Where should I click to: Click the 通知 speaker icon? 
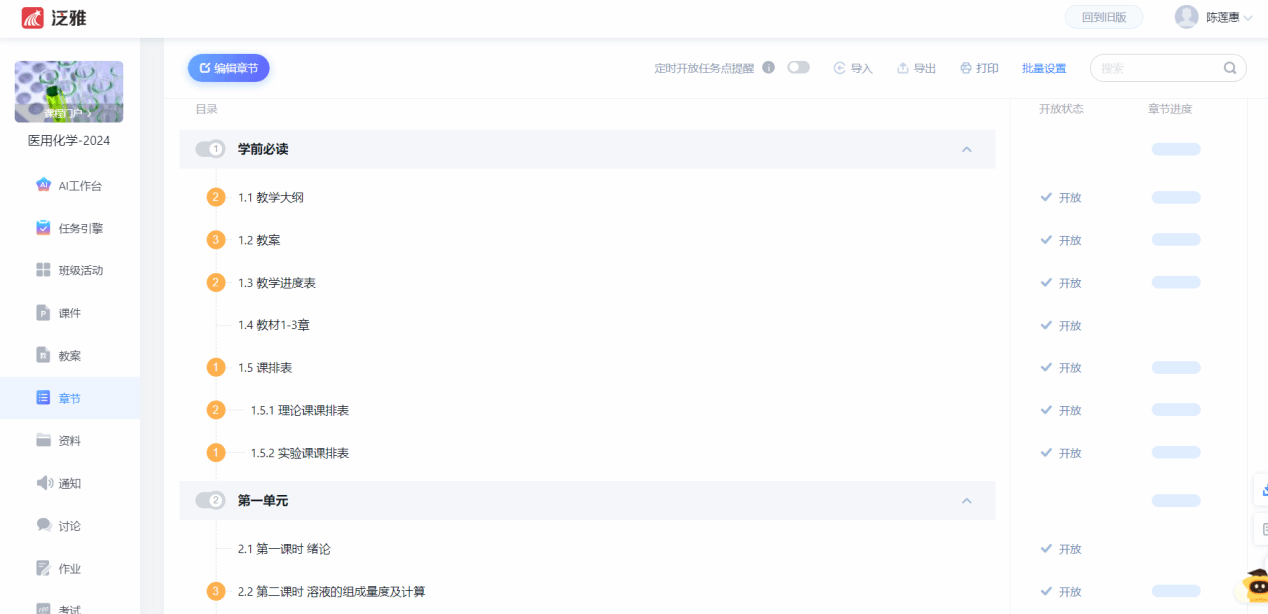pos(43,483)
